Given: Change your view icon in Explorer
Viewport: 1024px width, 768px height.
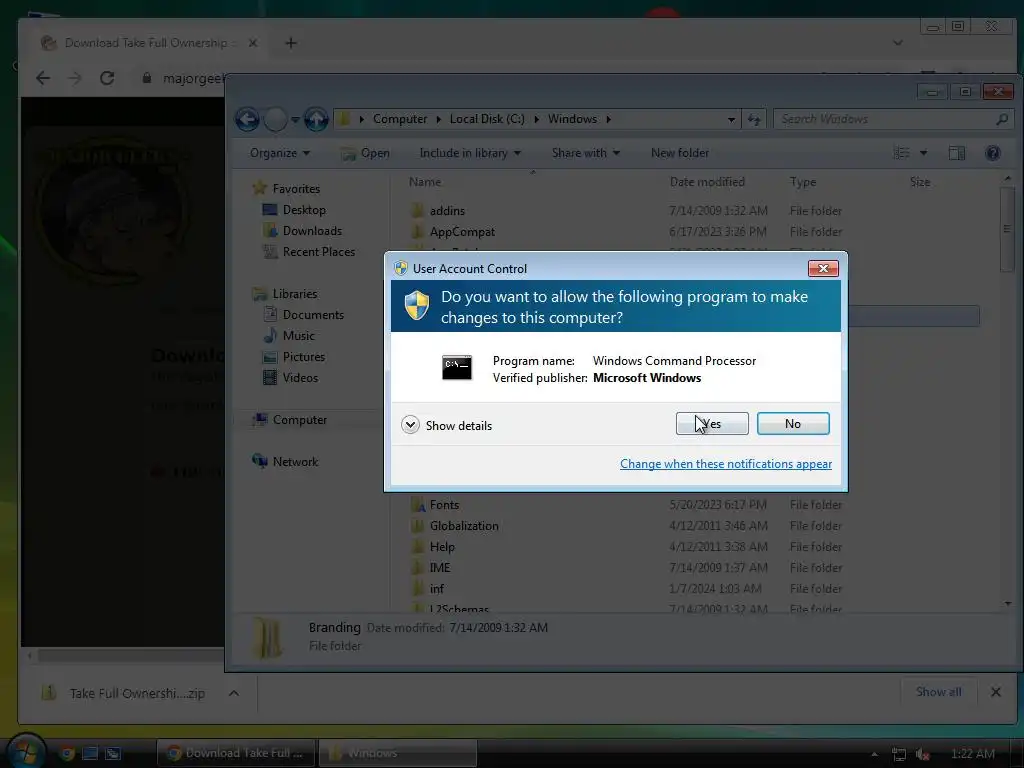Looking at the screenshot, I should (902, 153).
